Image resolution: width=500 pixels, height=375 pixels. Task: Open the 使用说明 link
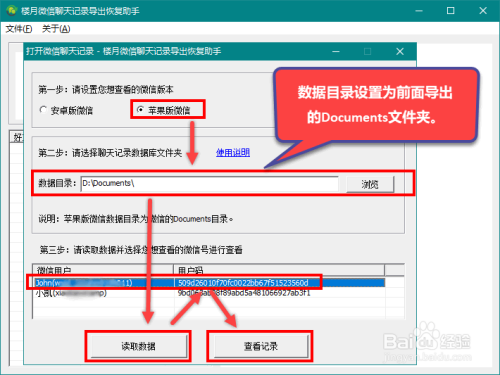(x=233, y=153)
